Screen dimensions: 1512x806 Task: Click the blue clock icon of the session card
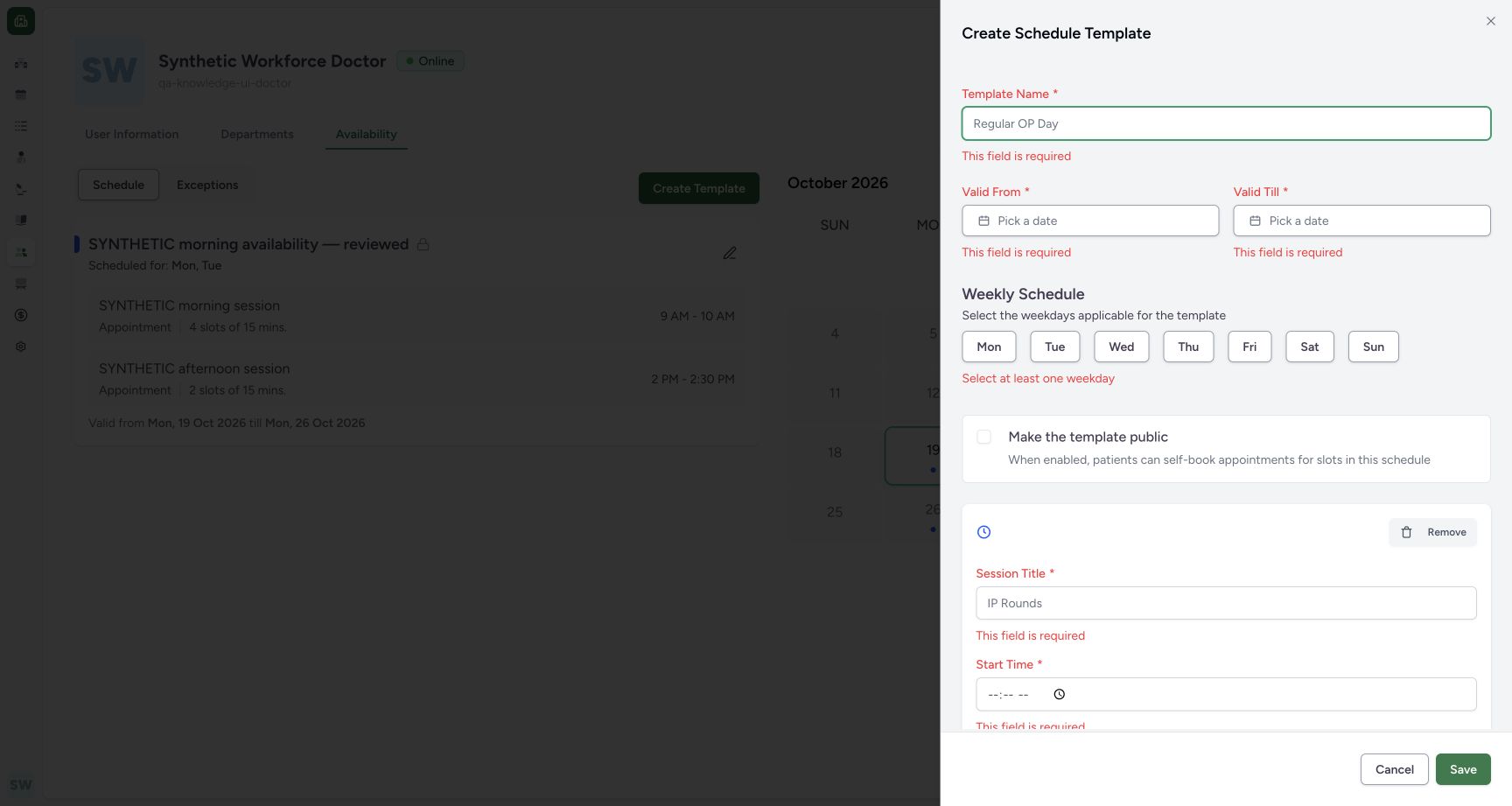(x=983, y=532)
